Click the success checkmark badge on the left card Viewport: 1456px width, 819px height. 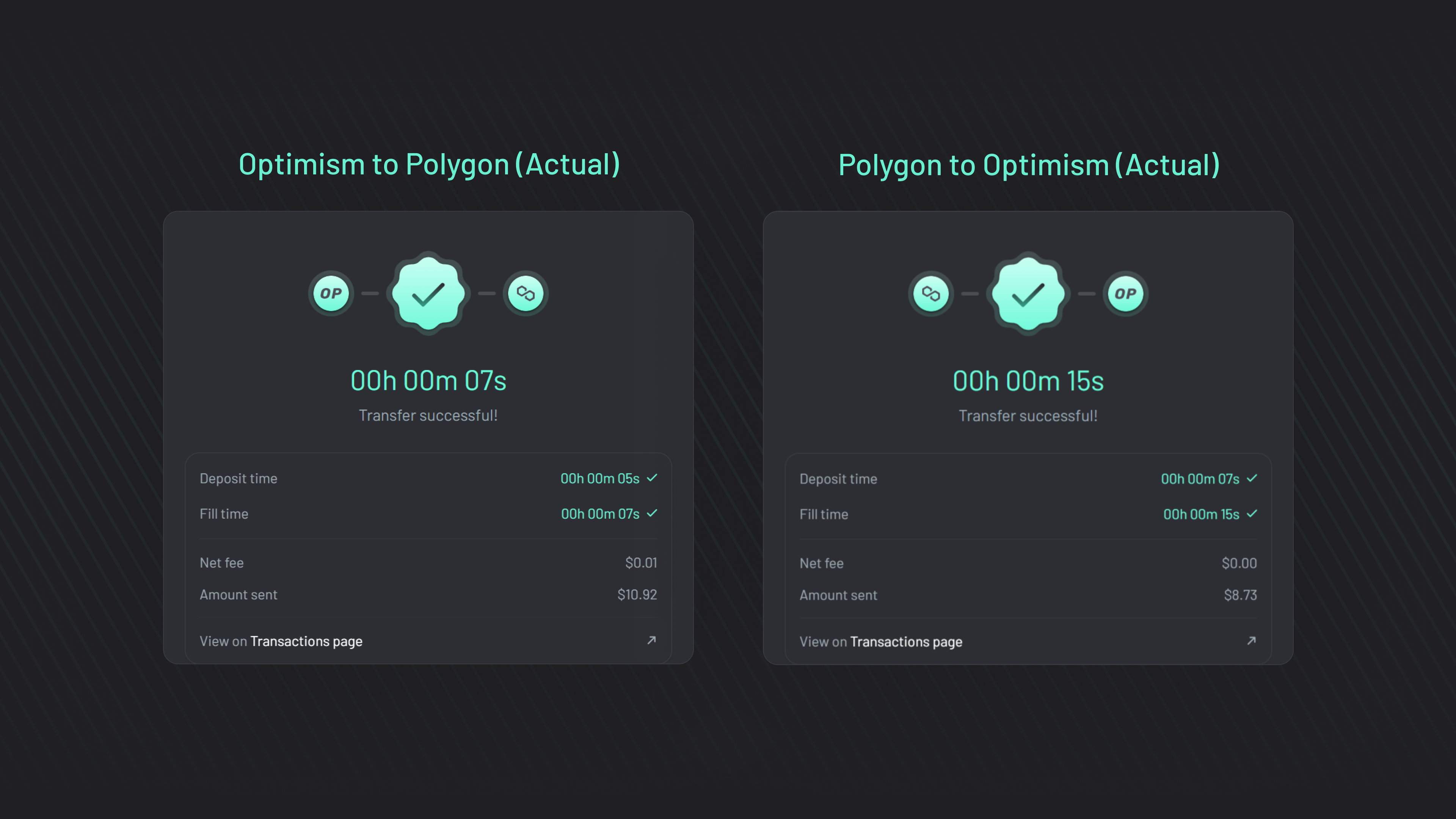pyautogui.click(x=428, y=293)
